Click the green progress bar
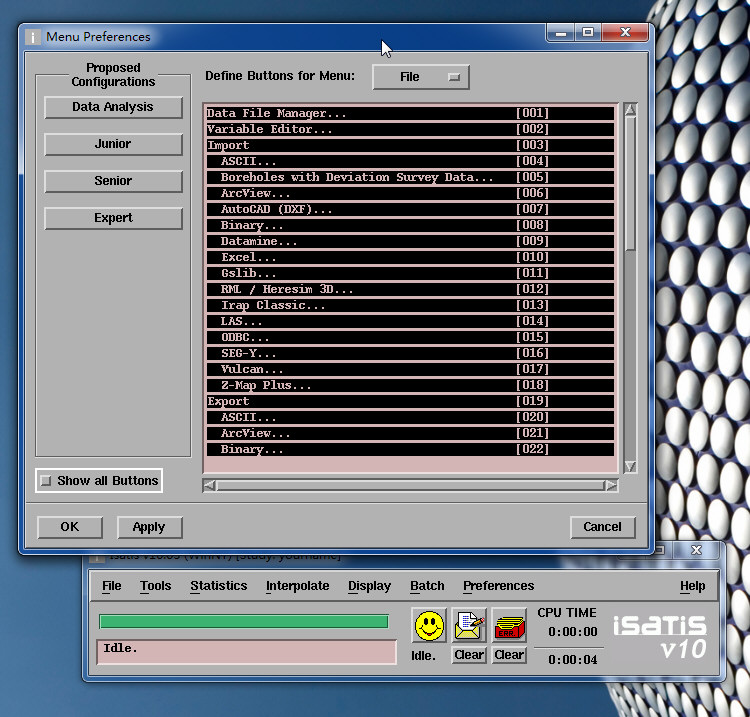This screenshot has width=750, height=717. [244, 621]
